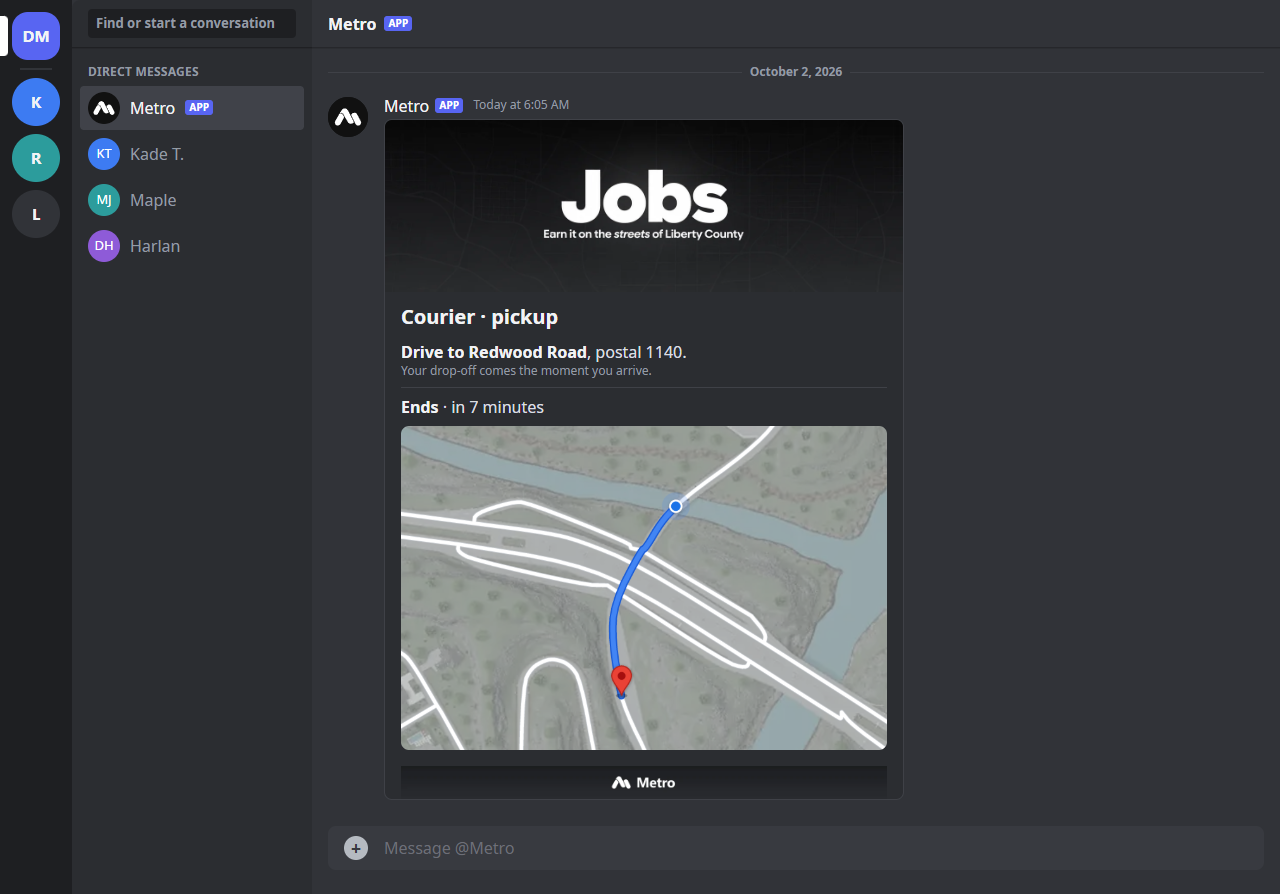1280x894 pixels.
Task: Click 'Drive to Redwood Road' text
Action: point(494,352)
